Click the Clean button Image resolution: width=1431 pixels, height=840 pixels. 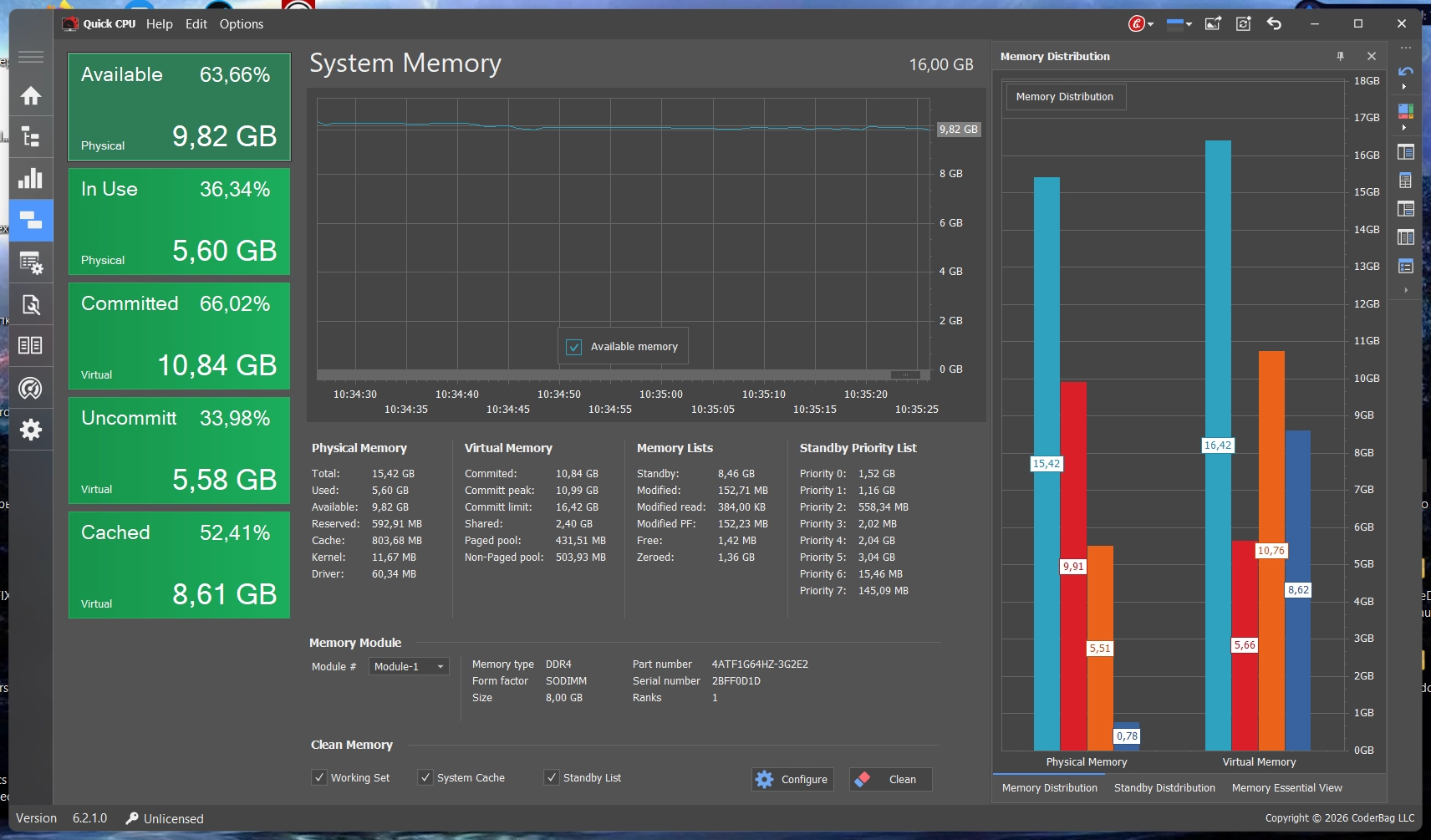[x=890, y=779]
